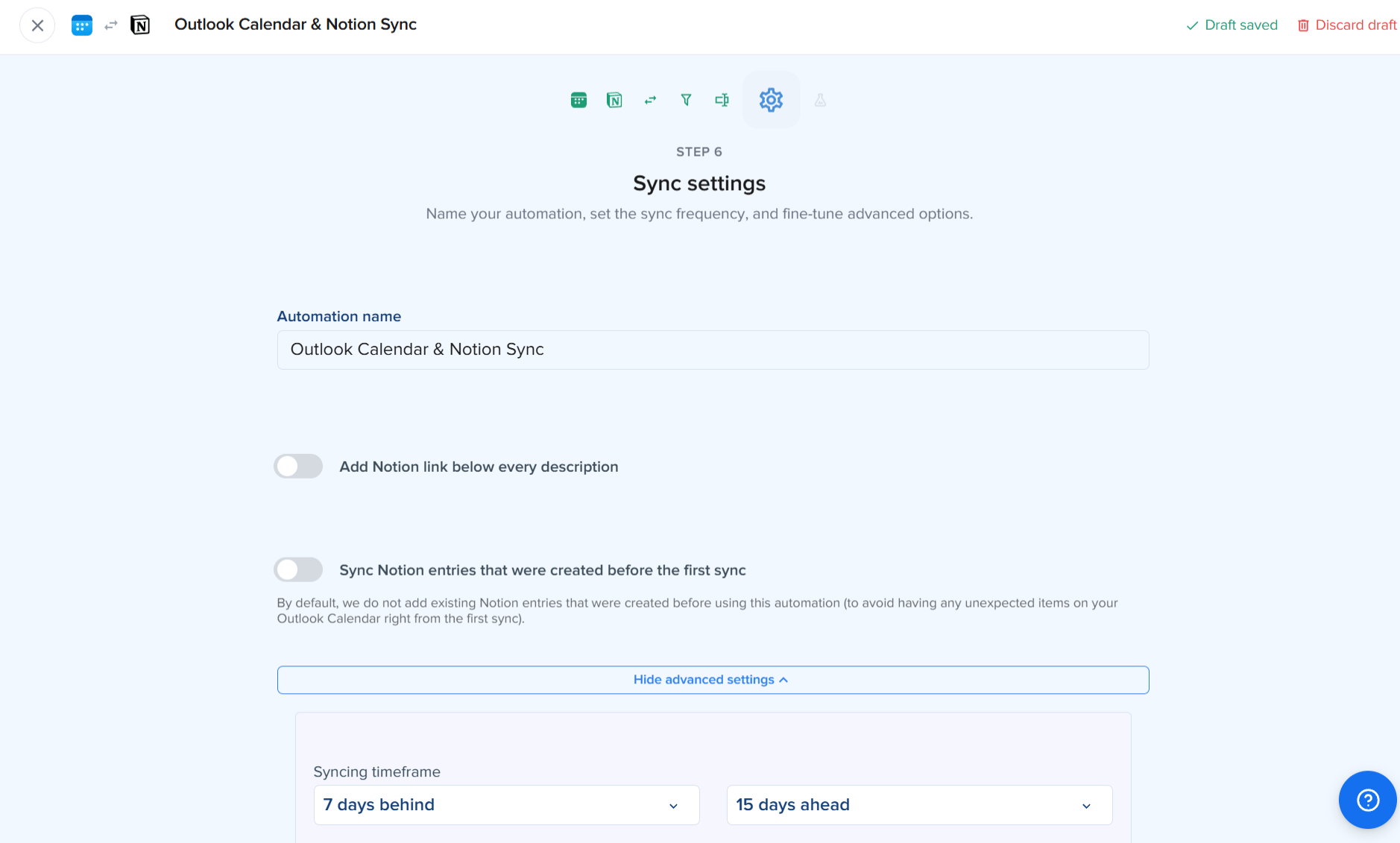Go to Notion step icon in stepper
The width and height of the screenshot is (1400, 843).
pyautogui.click(x=614, y=100)
